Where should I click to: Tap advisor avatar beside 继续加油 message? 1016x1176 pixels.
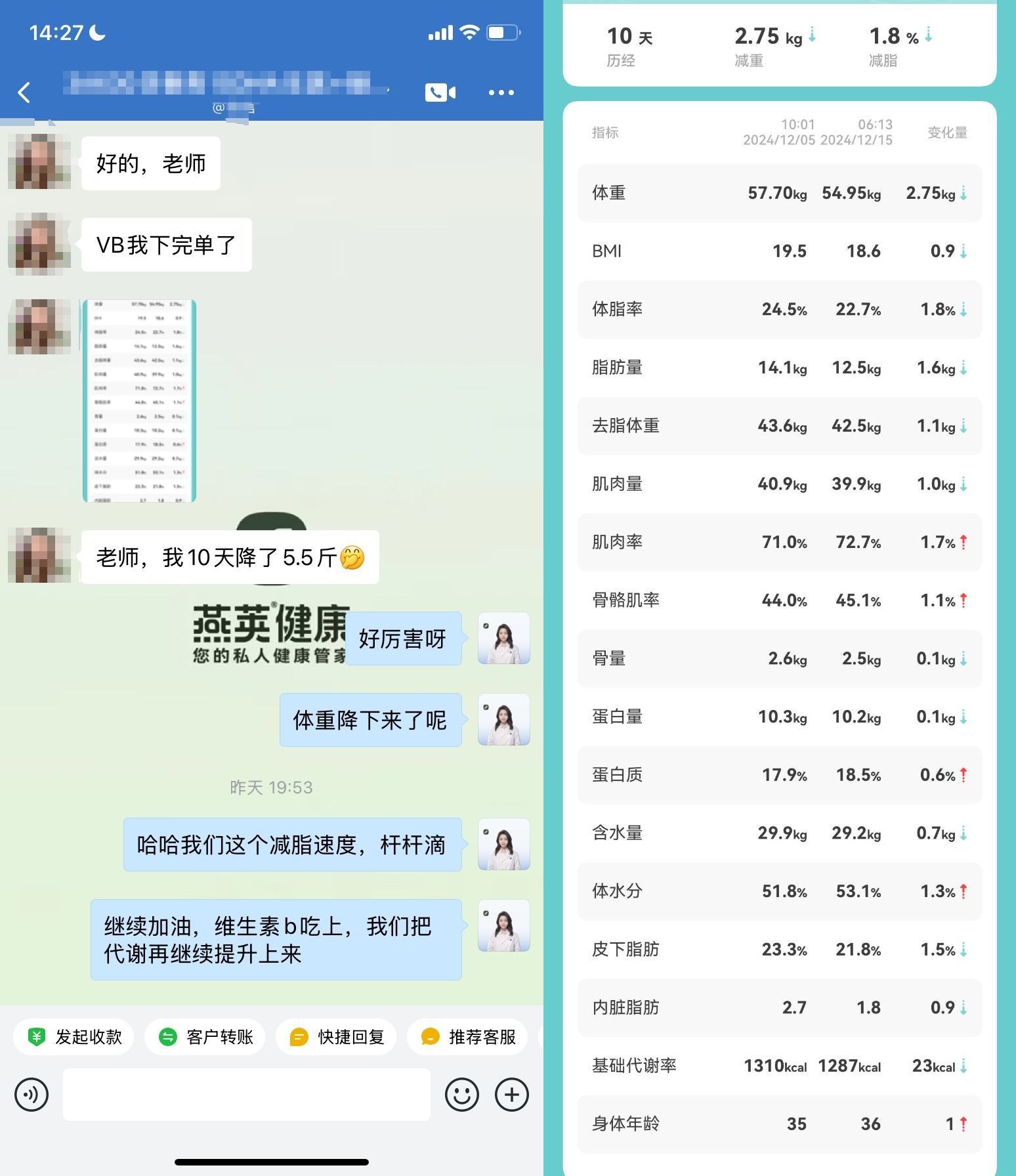(x=504, y=925)
